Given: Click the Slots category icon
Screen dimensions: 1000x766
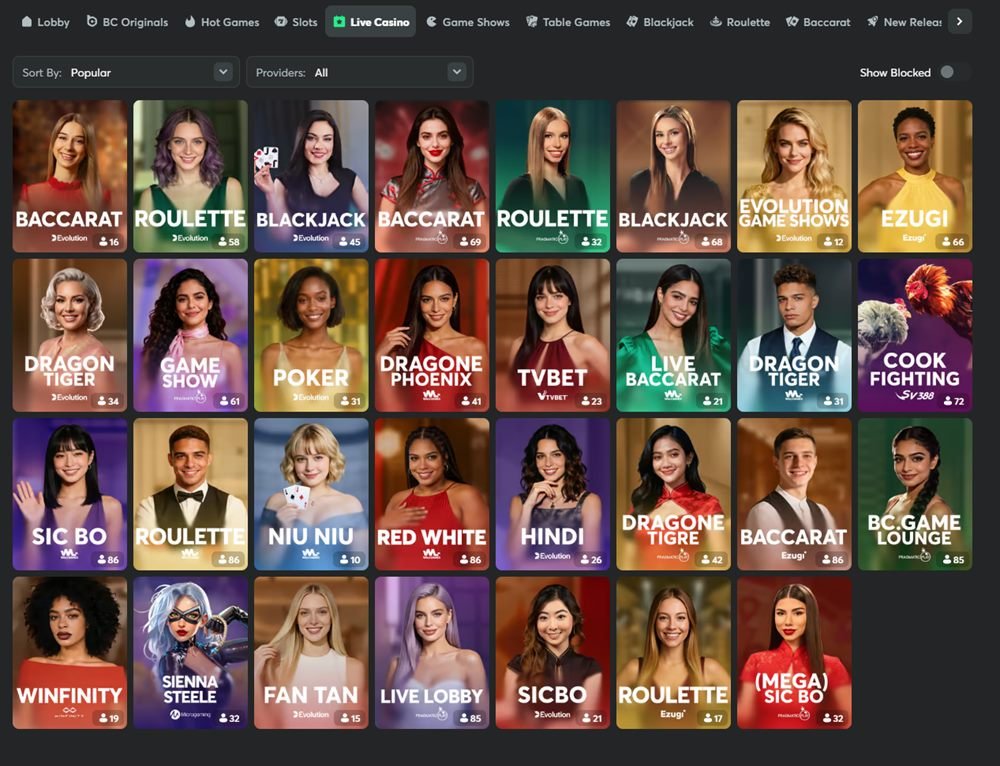Looking at the screenshot, I should coord(281,22).
